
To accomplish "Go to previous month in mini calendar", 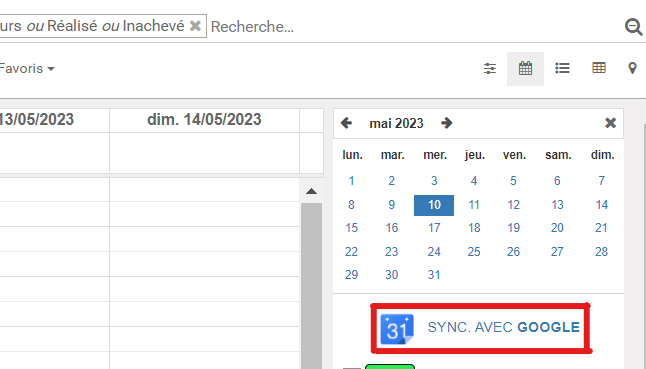I will tap(346, 123).
